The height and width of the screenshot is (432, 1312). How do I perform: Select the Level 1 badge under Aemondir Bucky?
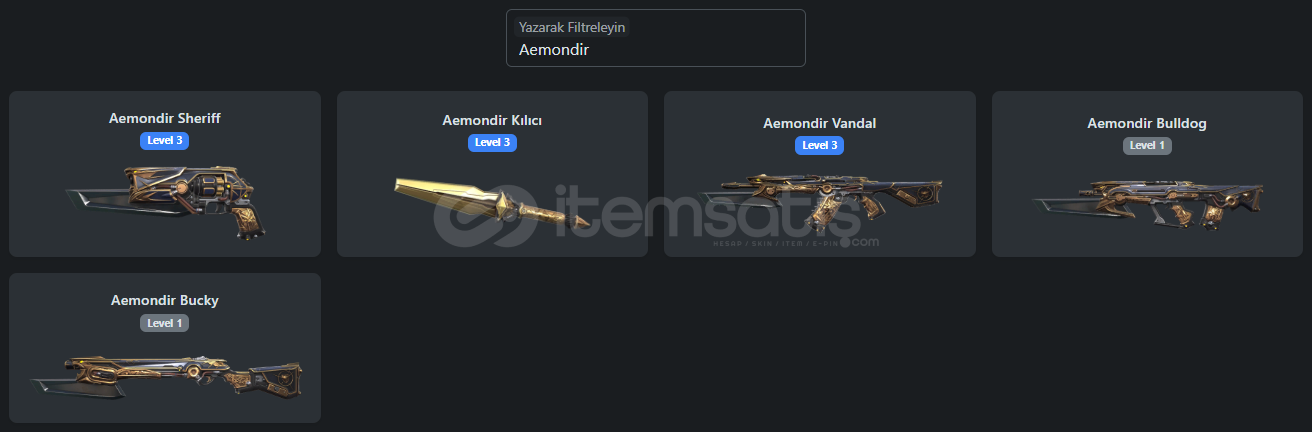tap(165, 323)
